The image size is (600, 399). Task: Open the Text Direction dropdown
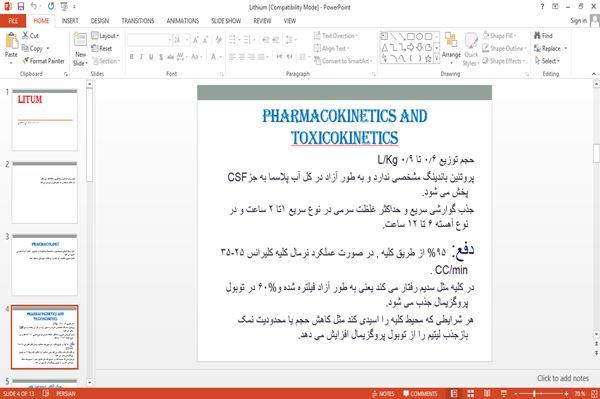336,36
